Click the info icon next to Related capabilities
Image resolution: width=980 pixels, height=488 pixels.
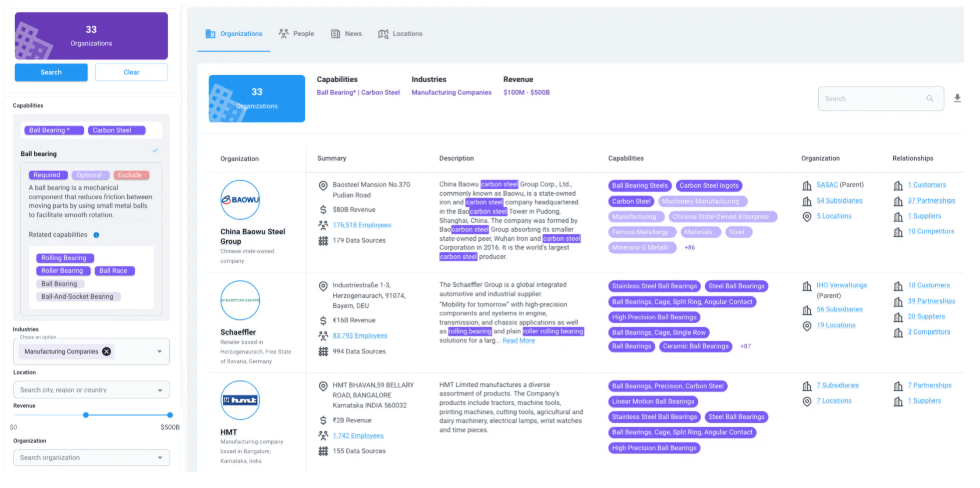point(96,235)
